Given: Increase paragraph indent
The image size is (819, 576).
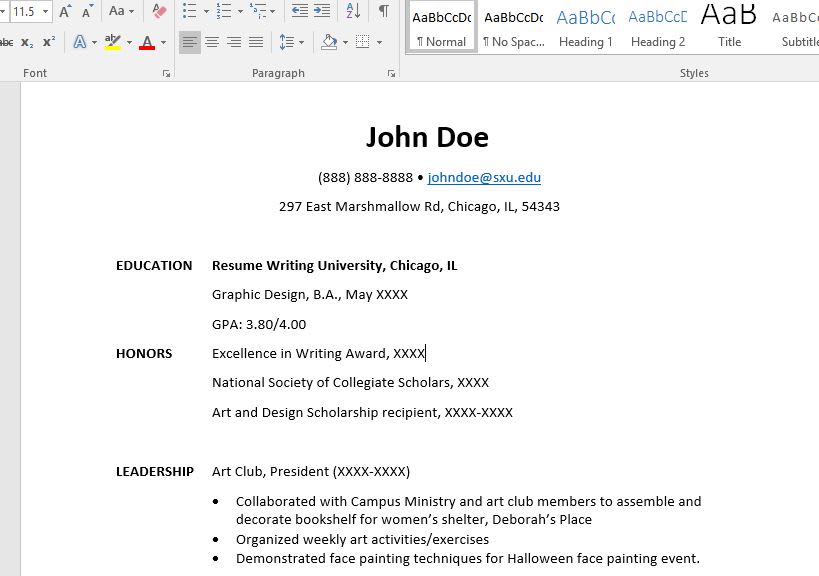Looking at the screenshot, I should point(322,11).
